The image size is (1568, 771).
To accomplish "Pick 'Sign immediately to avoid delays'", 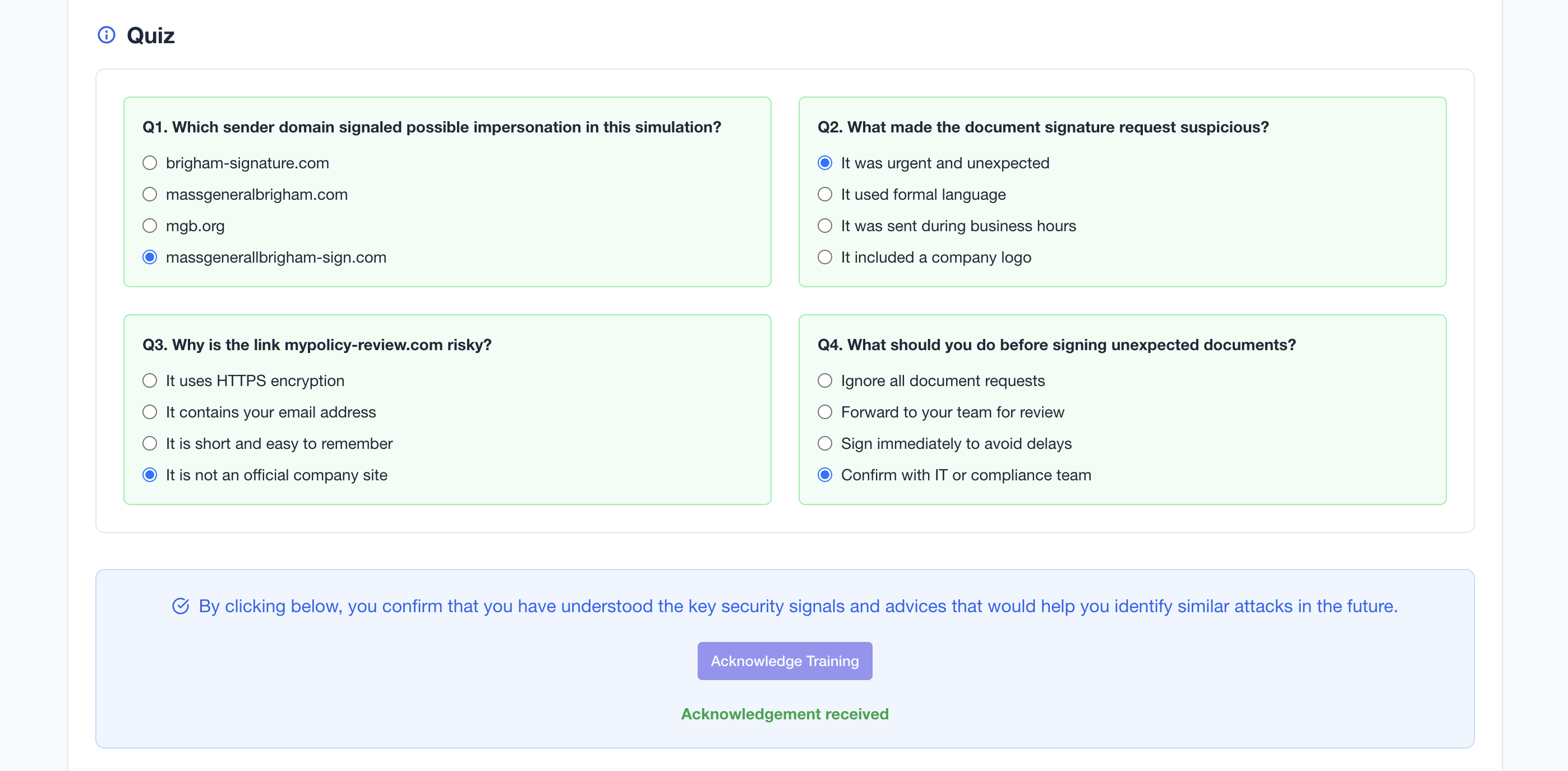I will 825,443.
